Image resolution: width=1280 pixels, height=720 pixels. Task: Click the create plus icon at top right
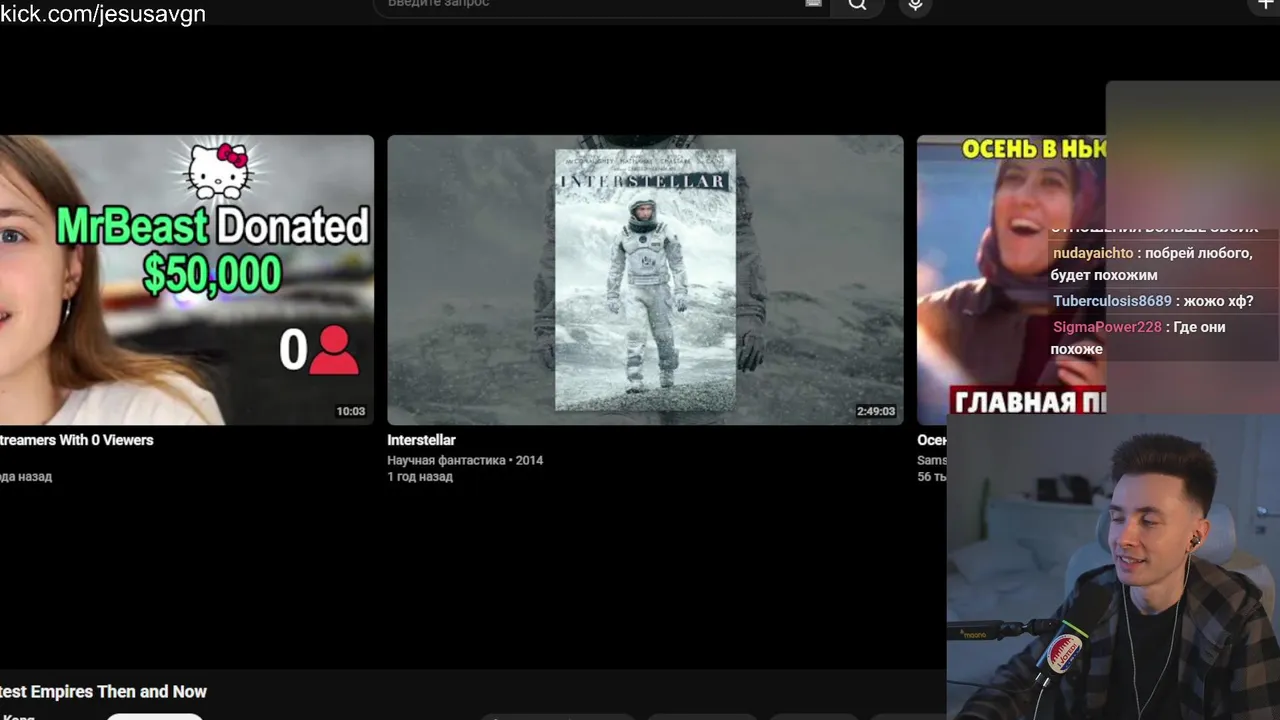[1266, 4]
